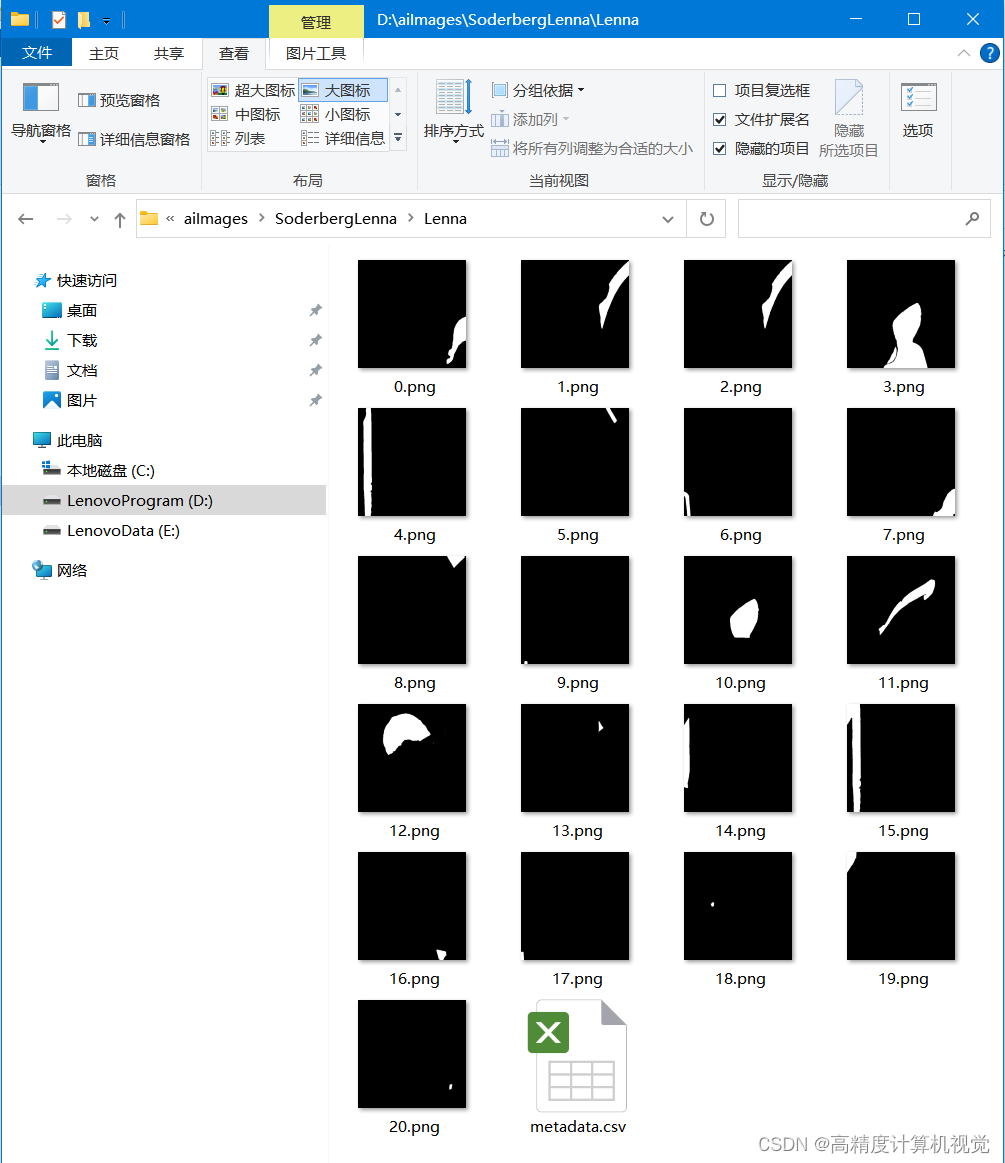Switch to the 查看 ribbon tab
Viewport: 1005px width, 1163px height.
click(233, 53)
